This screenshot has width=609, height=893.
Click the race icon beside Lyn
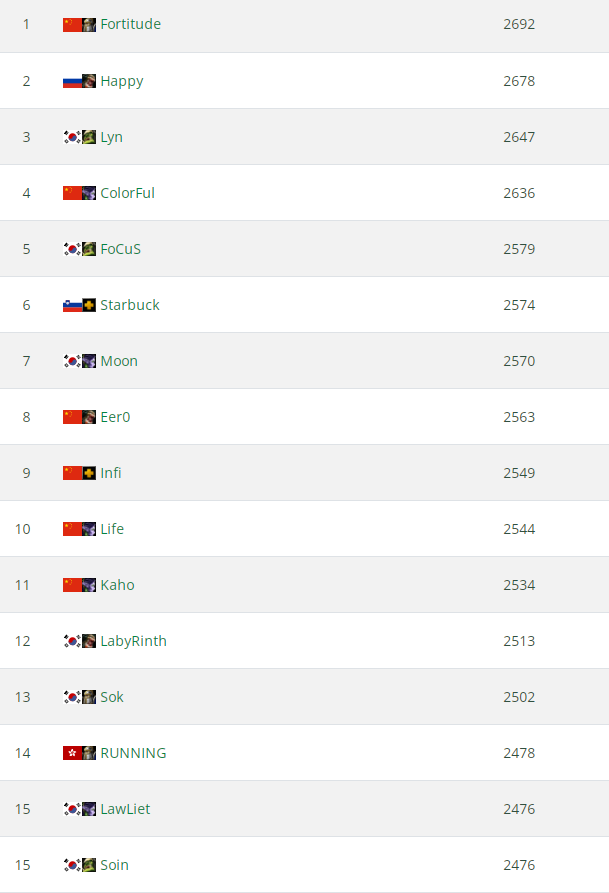pyautogui.click(x=89, y=137)
